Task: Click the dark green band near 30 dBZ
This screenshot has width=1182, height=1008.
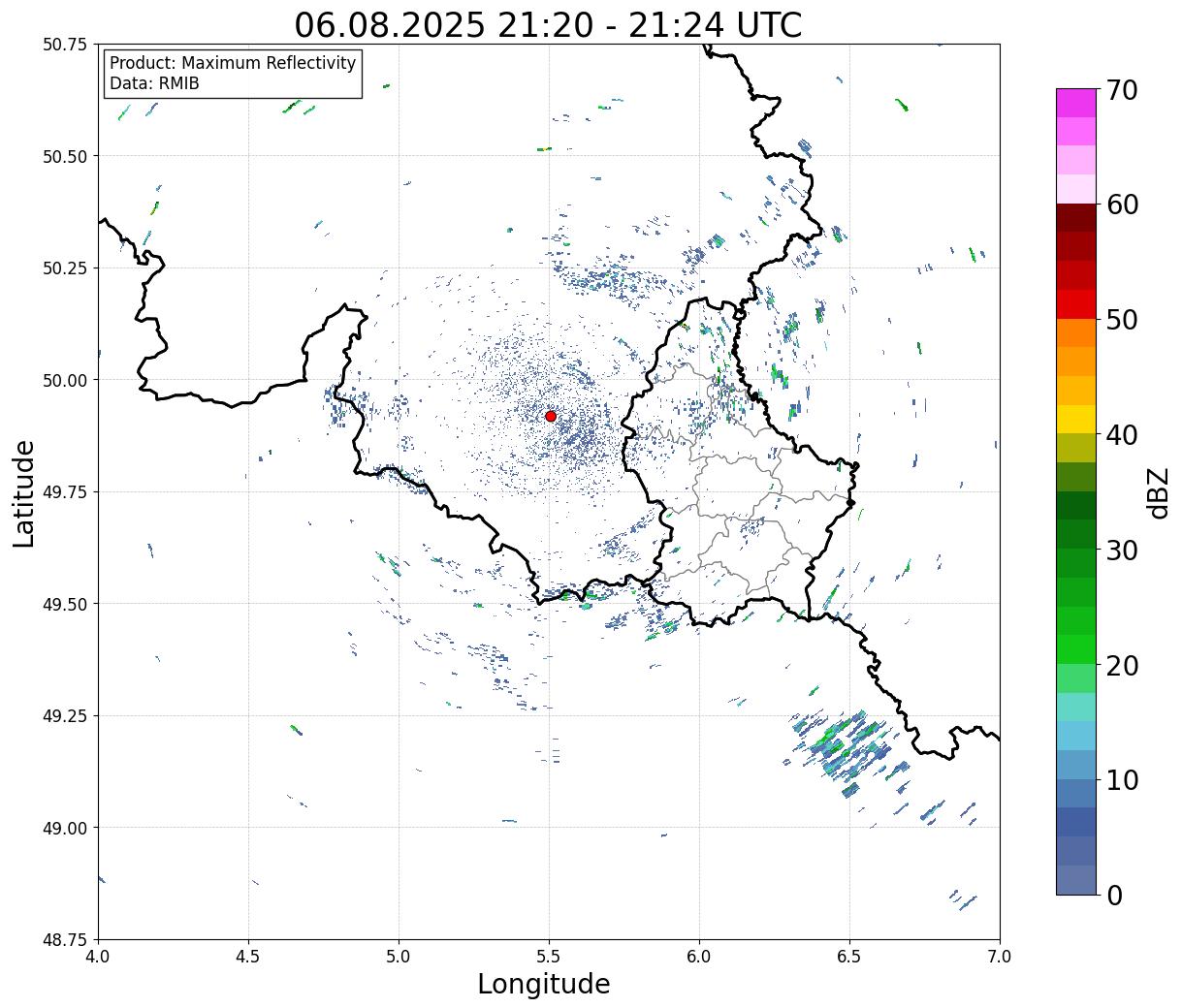Action: [x=1076, y=534]
